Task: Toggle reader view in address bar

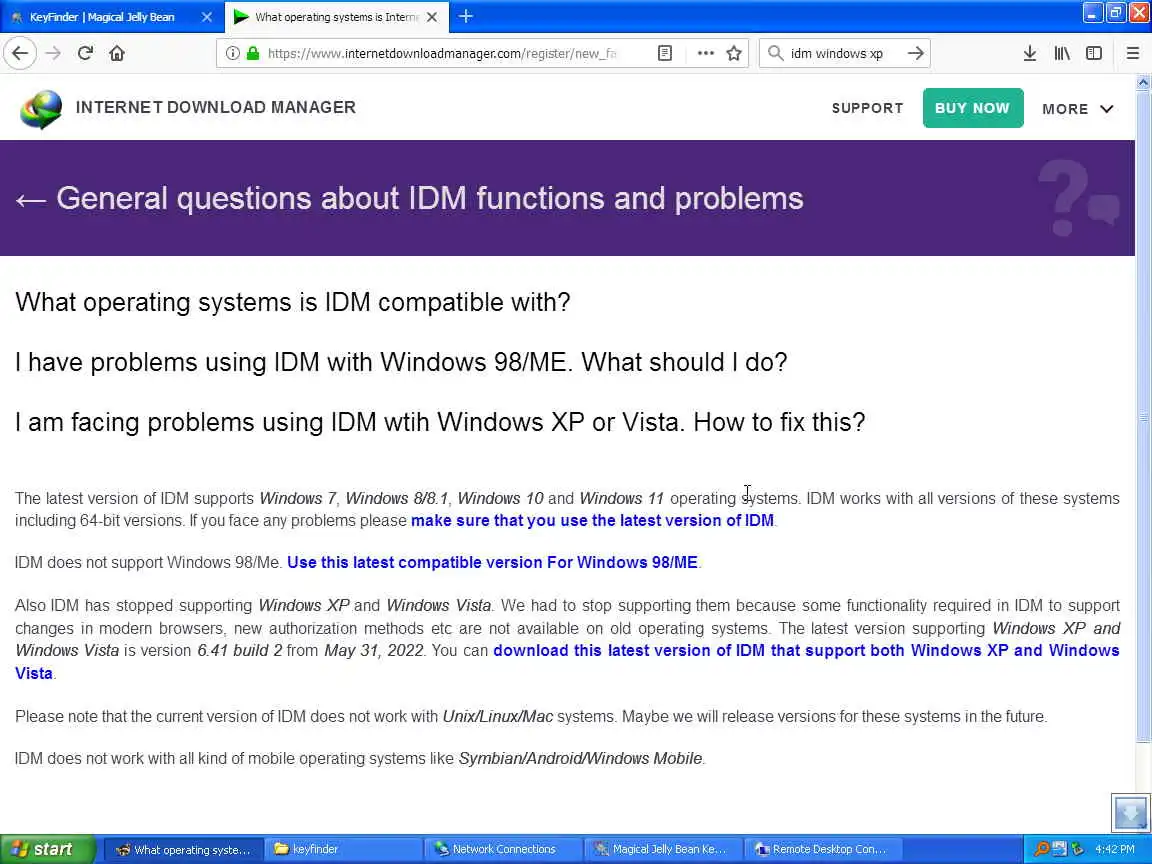Action: (665, 53)
